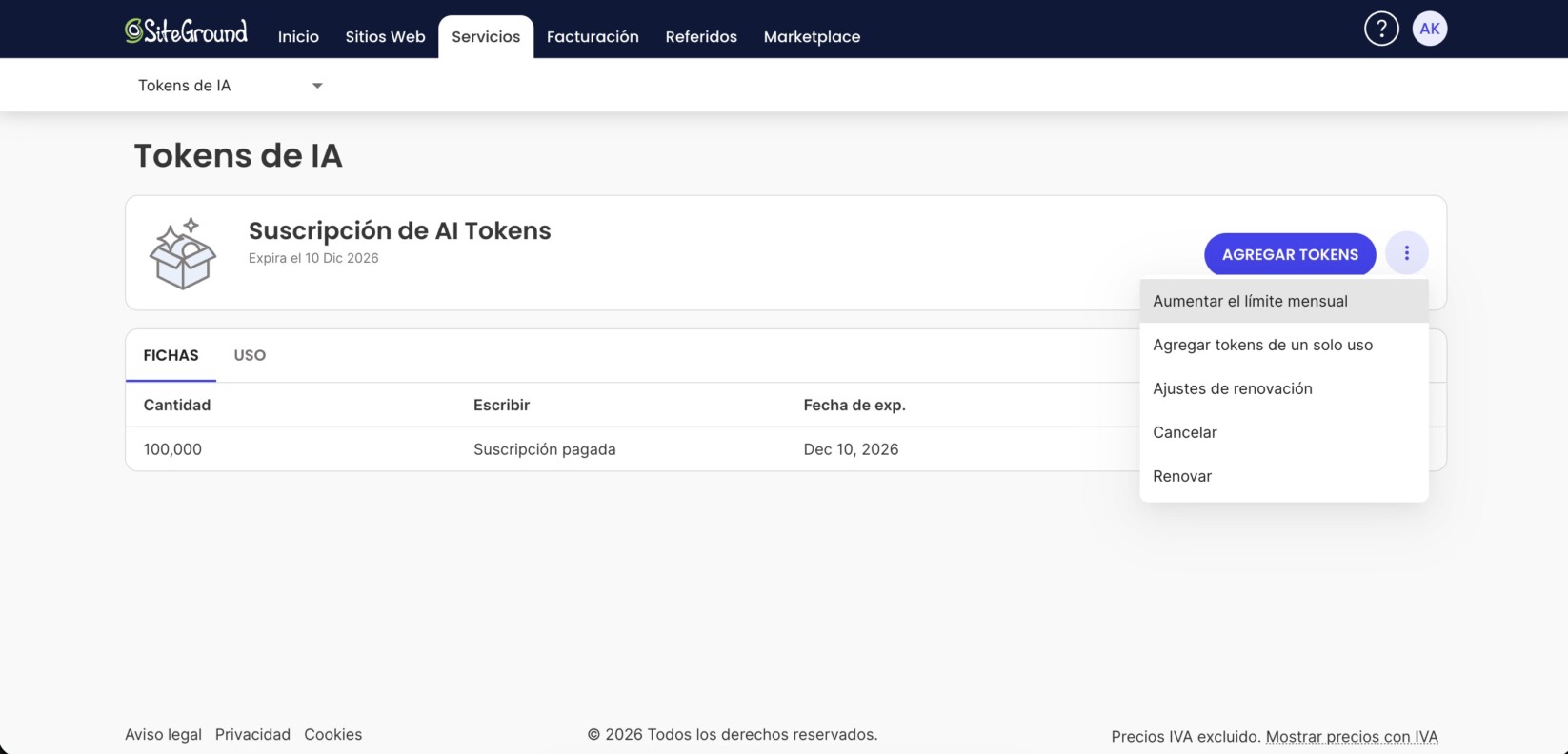Click the 100,000 quantity cell
Image resolution: width=1568 pixels, height=754 pixels.
(x=172, y=449)
